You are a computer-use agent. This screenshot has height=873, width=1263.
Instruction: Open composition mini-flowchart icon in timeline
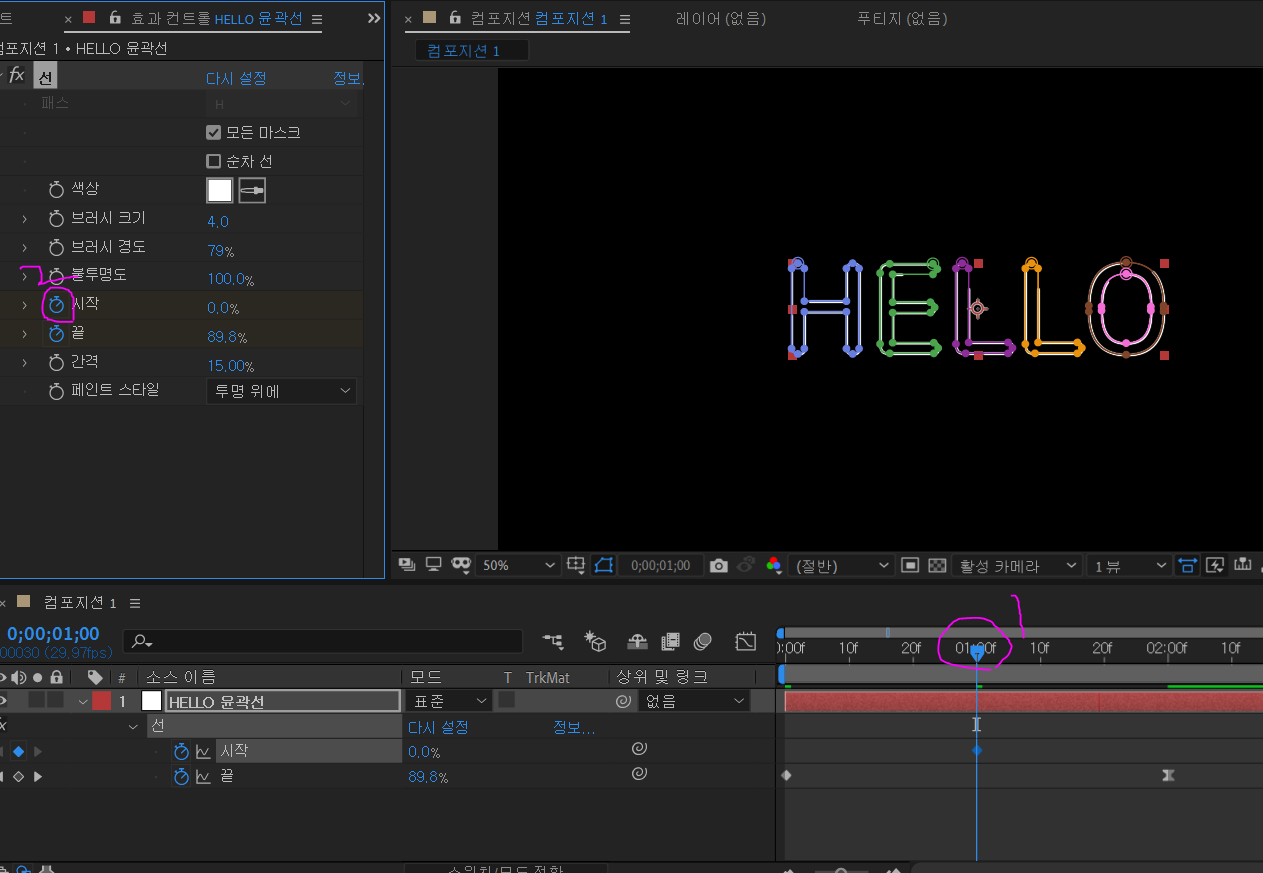click(553, 641)
